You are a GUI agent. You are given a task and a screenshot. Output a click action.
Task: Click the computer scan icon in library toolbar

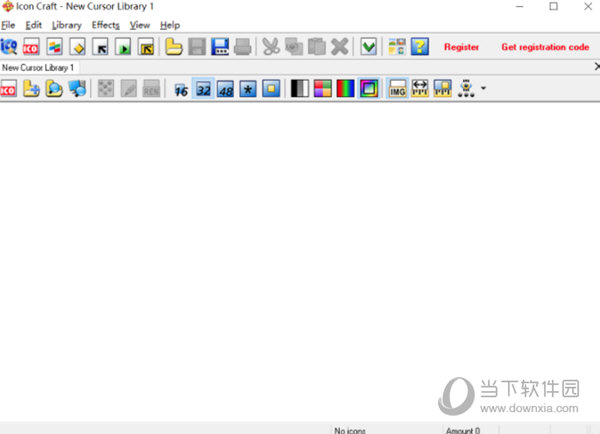pyautogui.click(x=77, y=88)
